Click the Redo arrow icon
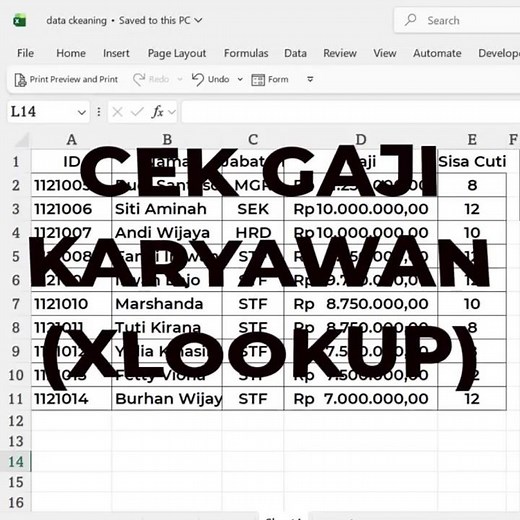The image size is (520, 520). coord(139,79)
